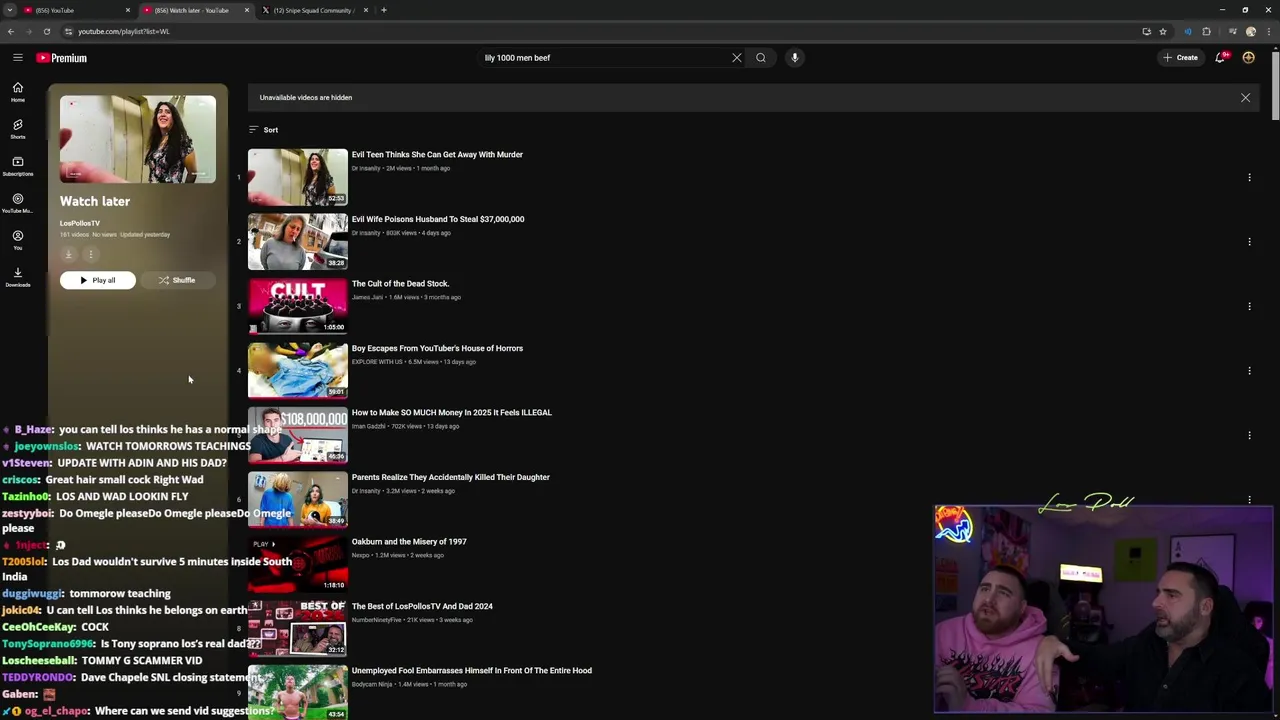Switch to the Snipe Squad Community tab

point(313,10)
